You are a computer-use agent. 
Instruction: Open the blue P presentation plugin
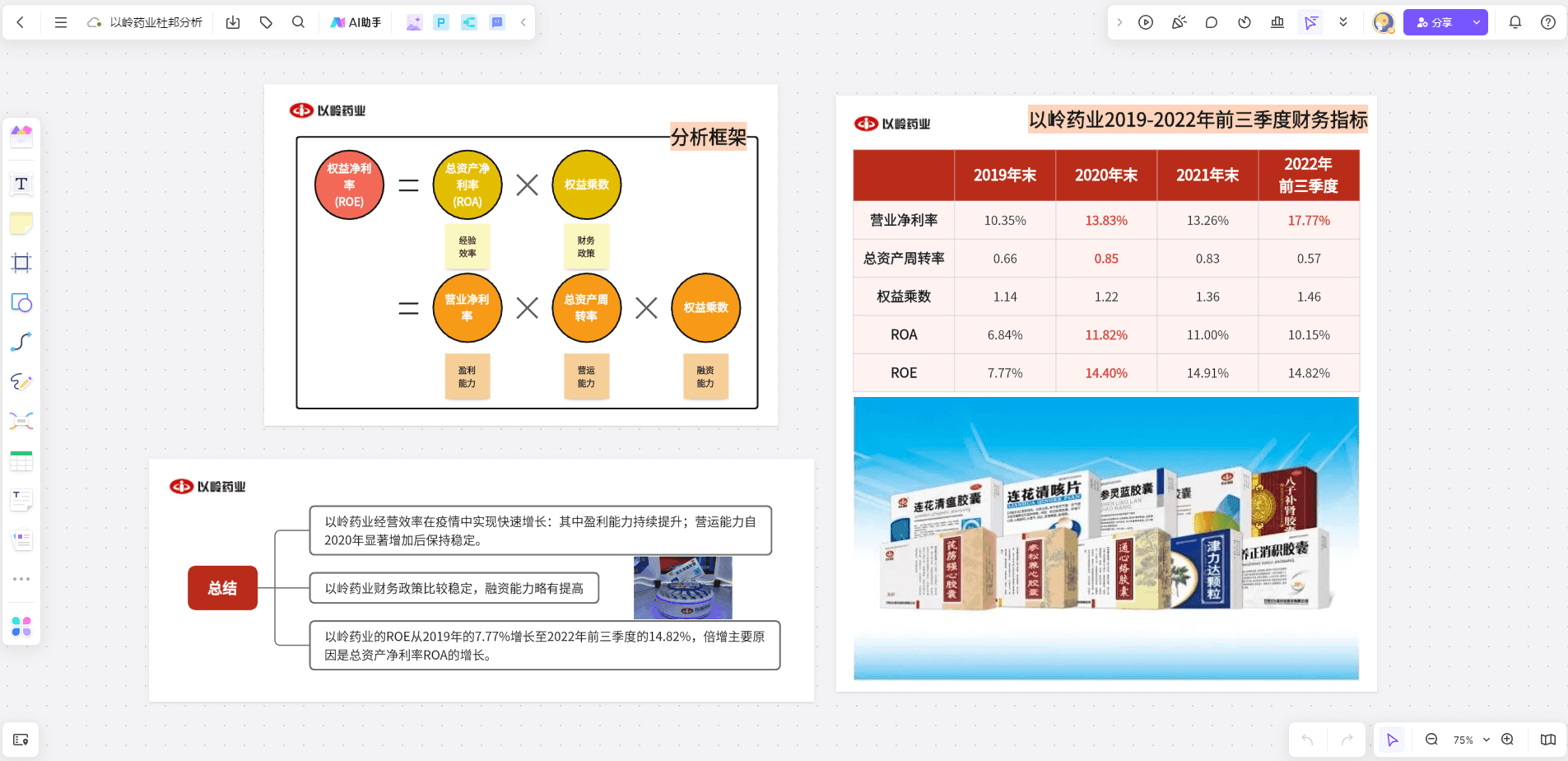click(441, 22)
